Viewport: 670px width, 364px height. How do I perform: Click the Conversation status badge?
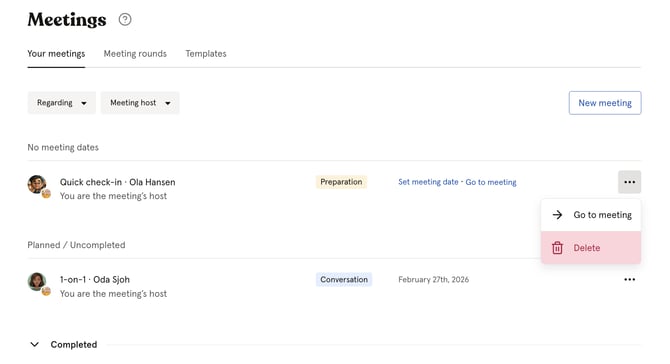coord(344,279)
